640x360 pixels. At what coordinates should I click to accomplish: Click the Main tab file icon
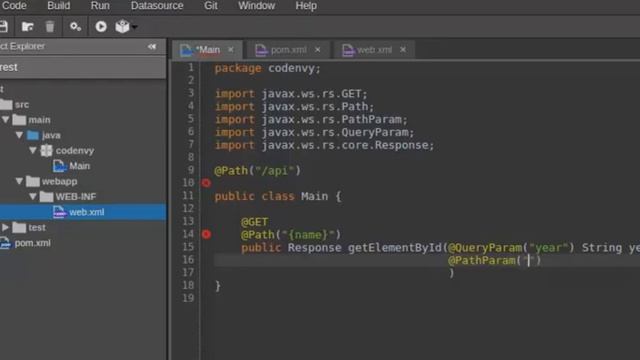(186, 50)
